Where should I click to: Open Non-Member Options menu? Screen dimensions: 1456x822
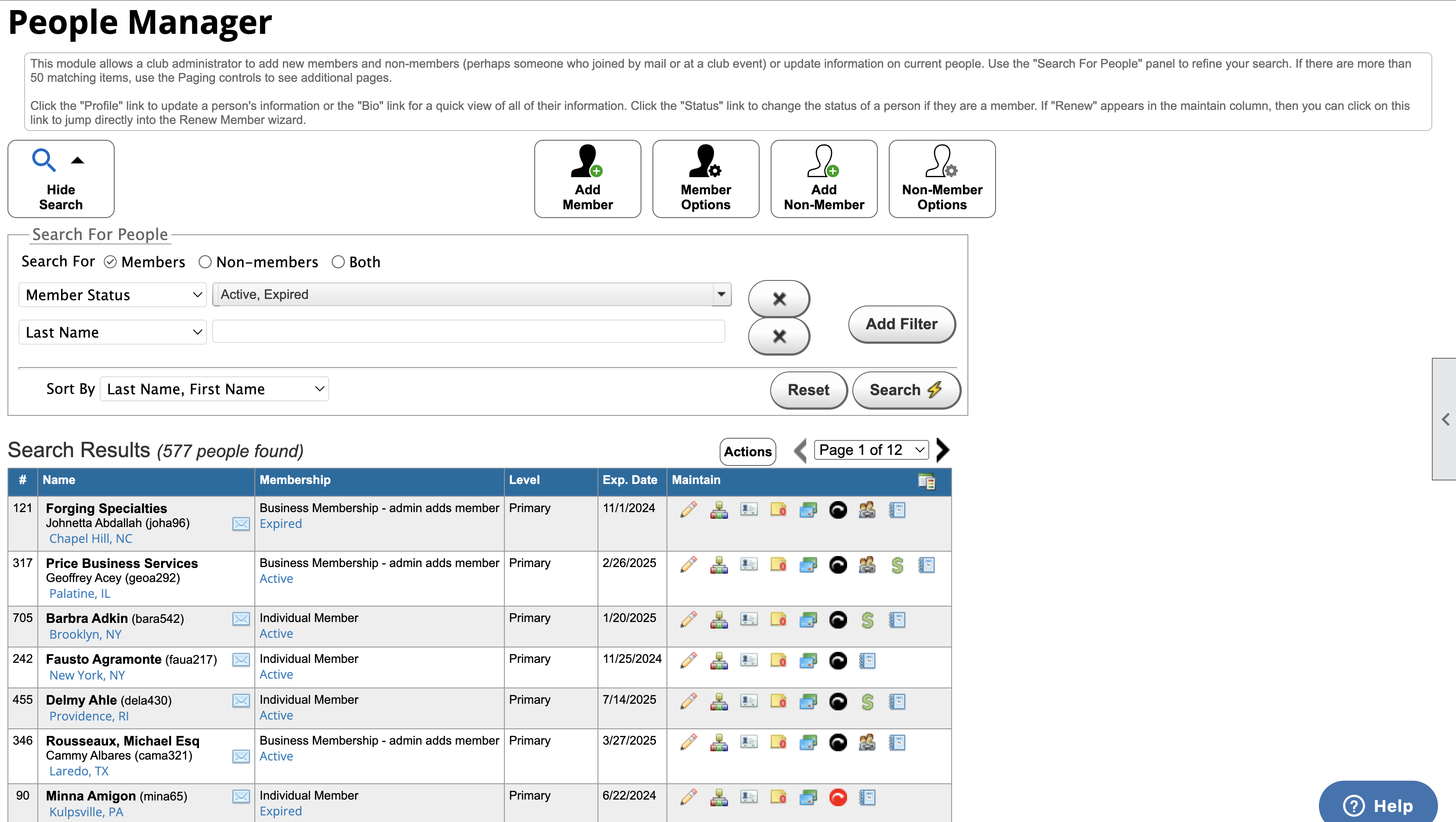[x=941, y=179]
